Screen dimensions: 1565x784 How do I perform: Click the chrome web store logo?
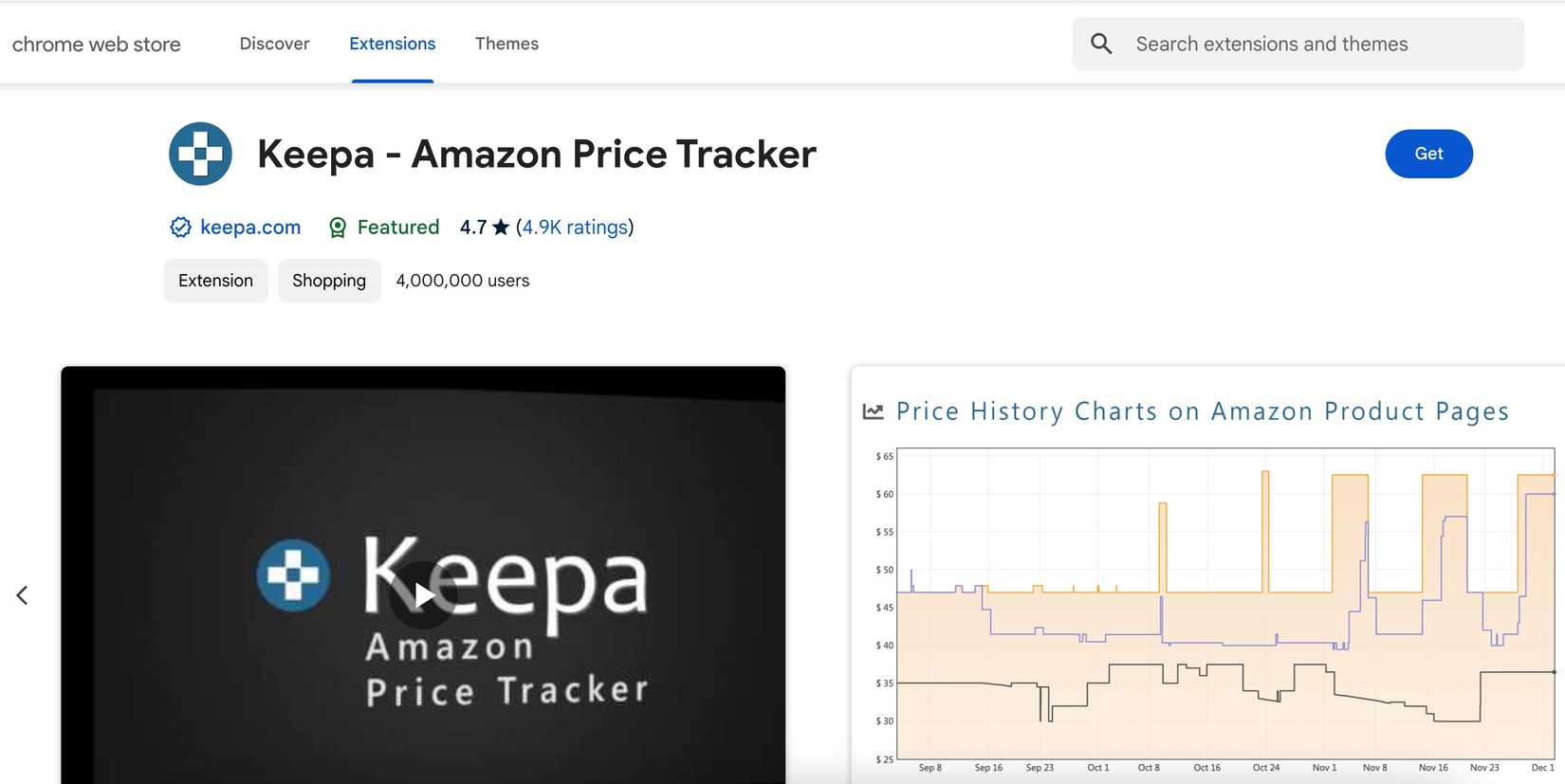(x=96, y=44)
